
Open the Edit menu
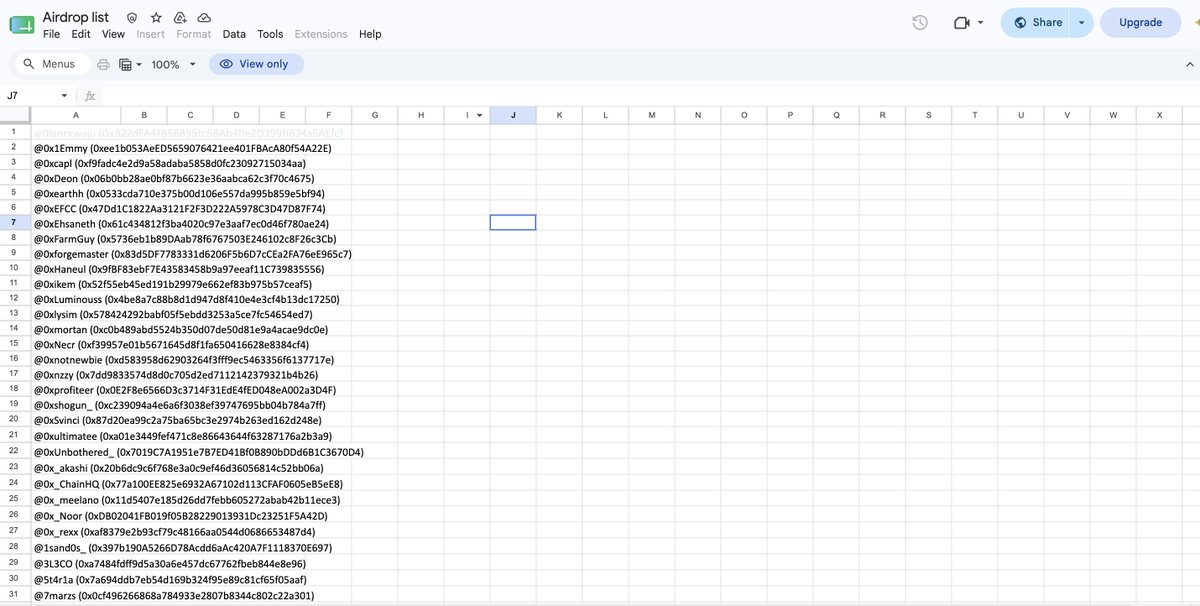point(81,34)
